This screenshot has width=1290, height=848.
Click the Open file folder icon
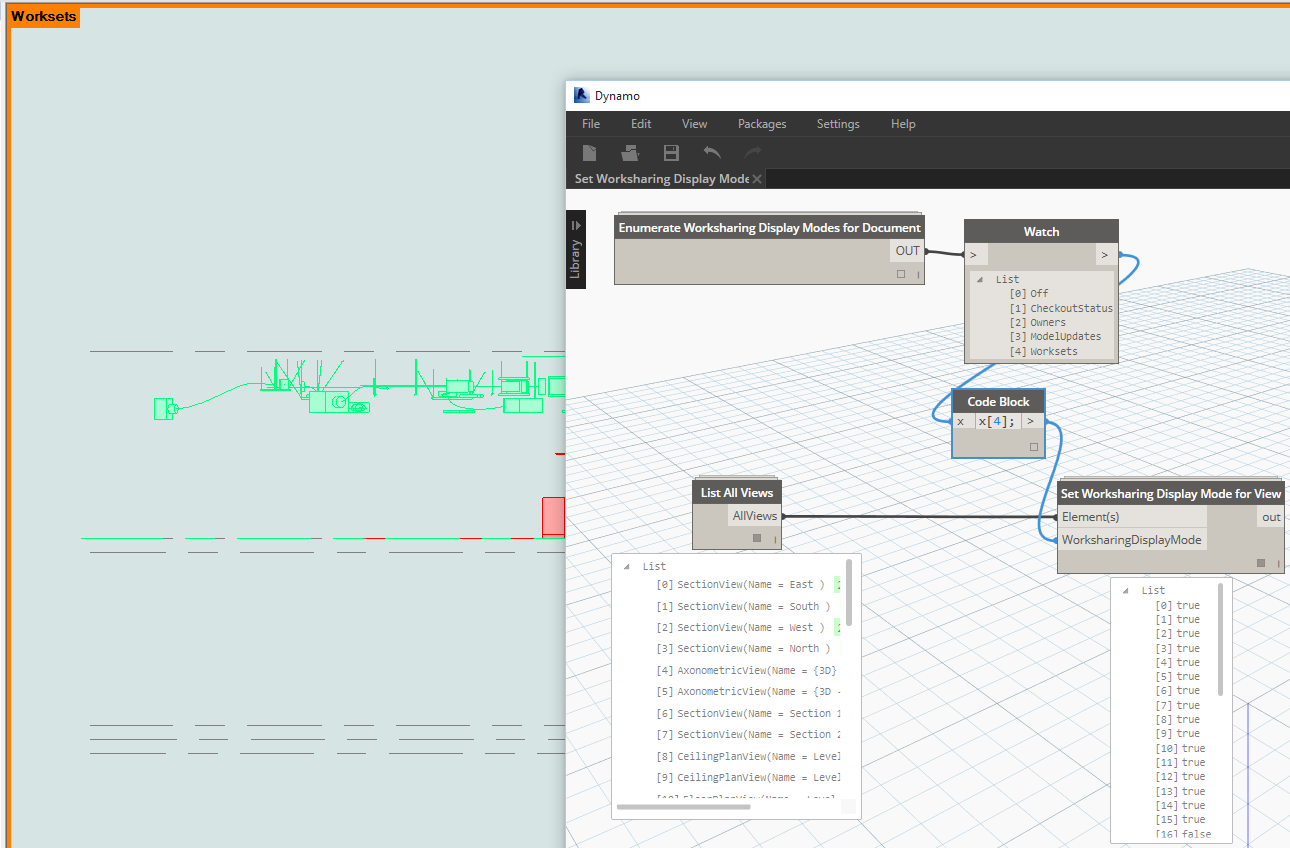(630, 153)
